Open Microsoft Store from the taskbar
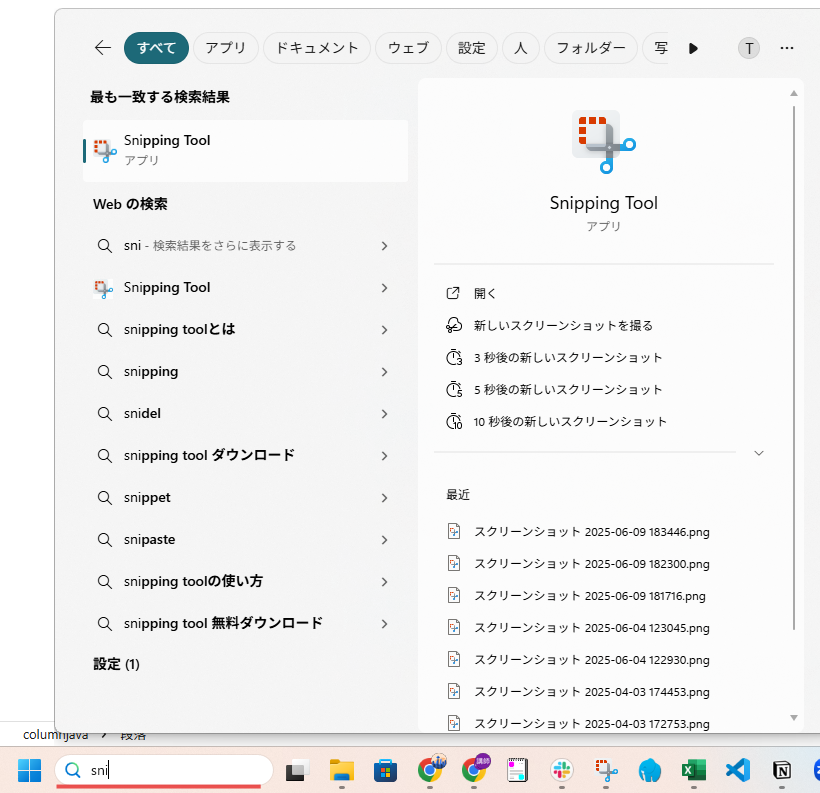 click(386, 770)
